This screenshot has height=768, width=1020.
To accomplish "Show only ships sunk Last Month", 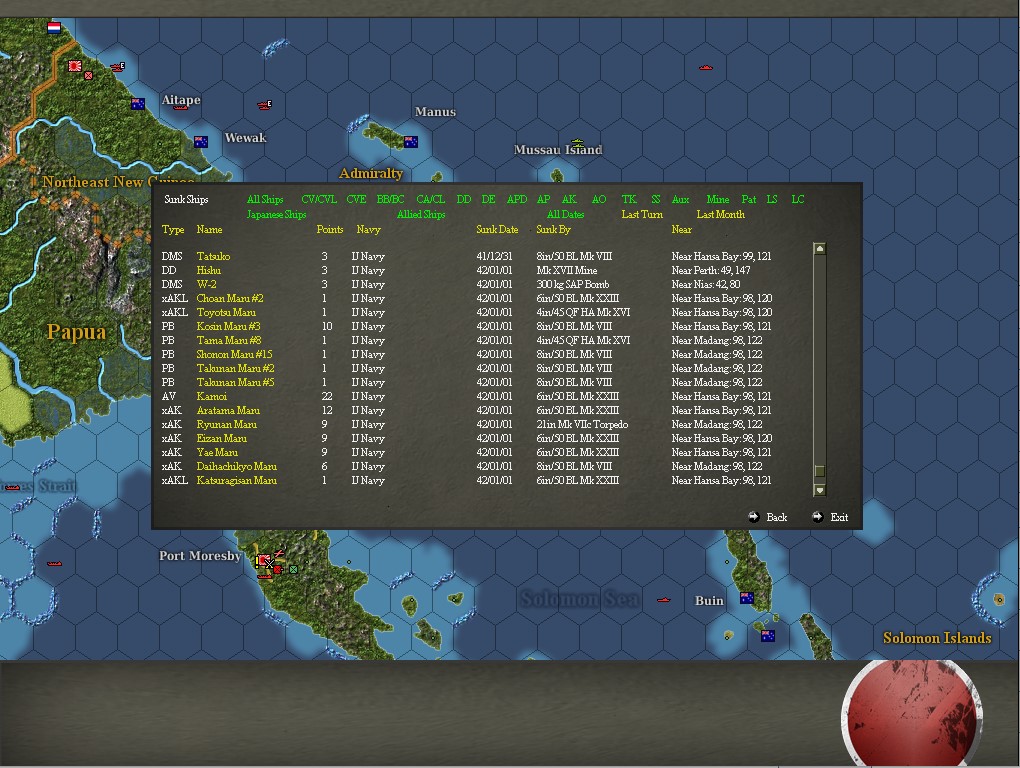I will point(720,214).
